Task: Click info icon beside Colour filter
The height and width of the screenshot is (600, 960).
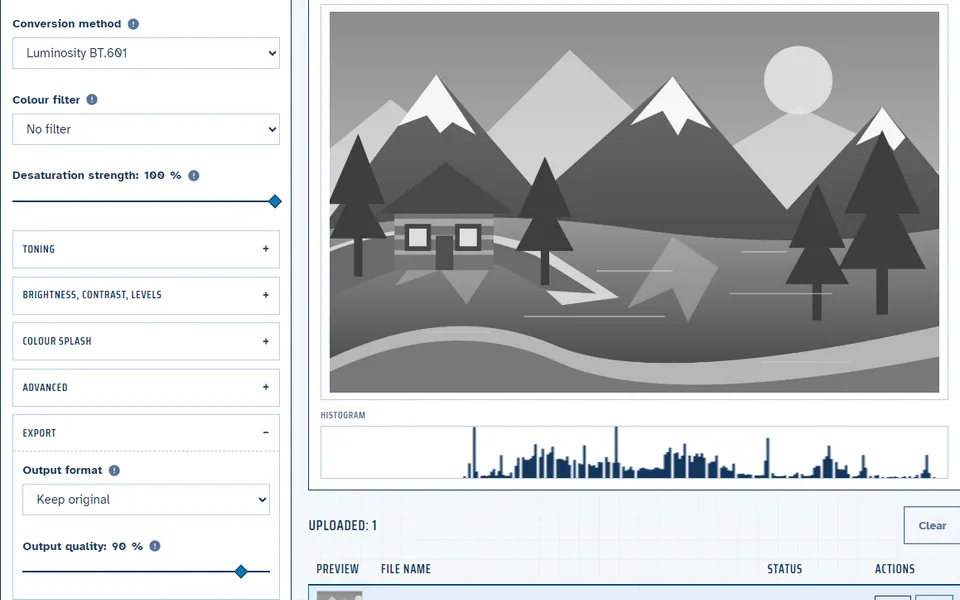Action: tap(92, 99)
